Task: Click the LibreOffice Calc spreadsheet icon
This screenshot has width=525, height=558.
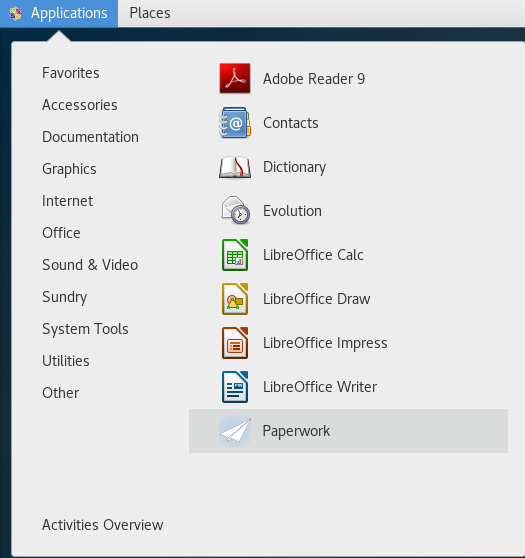Action: coord(235,255)
